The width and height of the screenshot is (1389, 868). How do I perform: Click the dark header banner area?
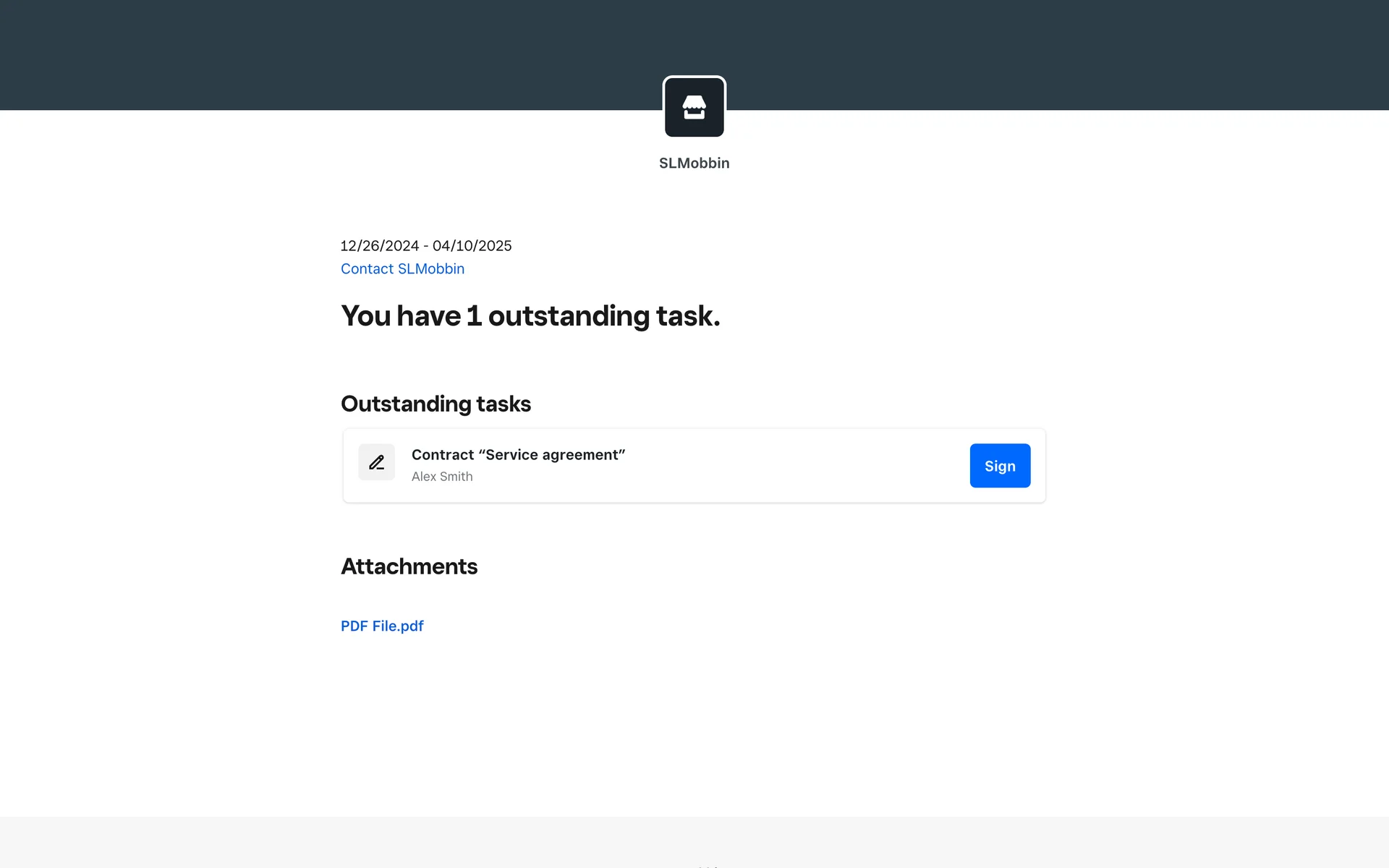[x=289, y=54]
